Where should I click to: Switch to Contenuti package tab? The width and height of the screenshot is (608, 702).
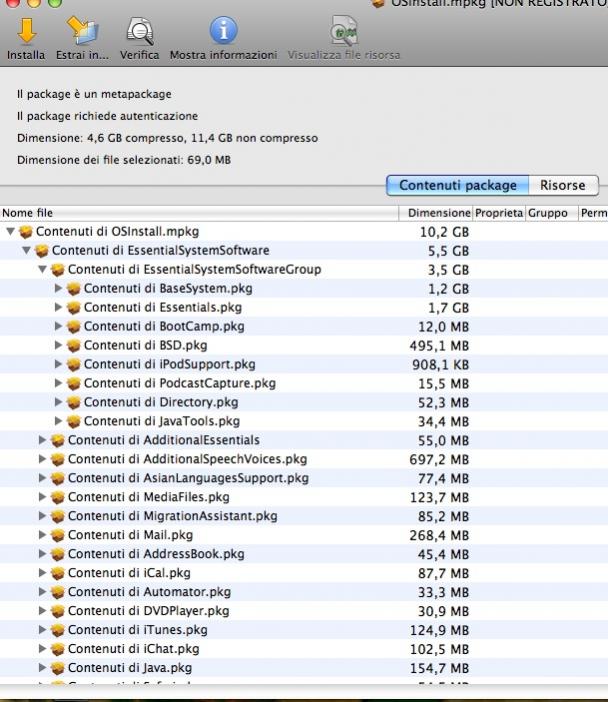click(x=458, y=185)
